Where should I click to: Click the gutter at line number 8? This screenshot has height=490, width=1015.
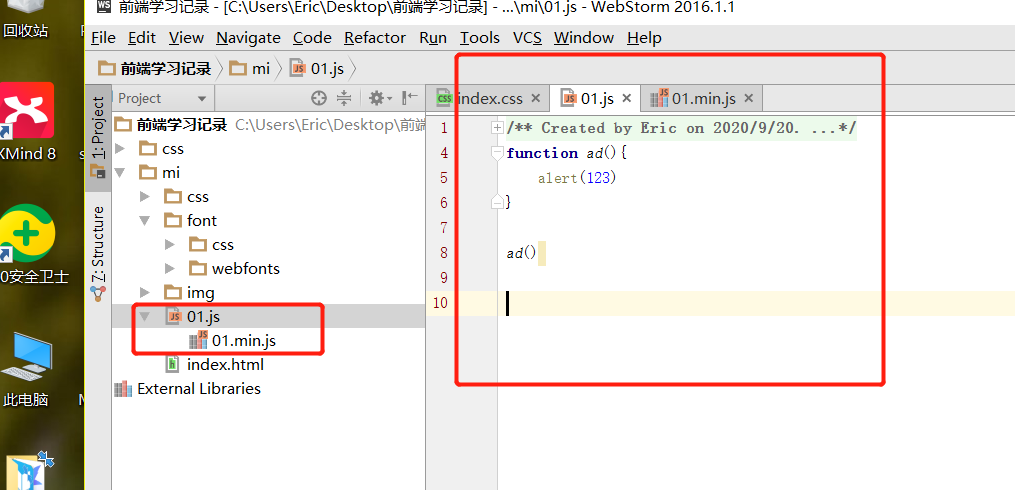[443, 252]
